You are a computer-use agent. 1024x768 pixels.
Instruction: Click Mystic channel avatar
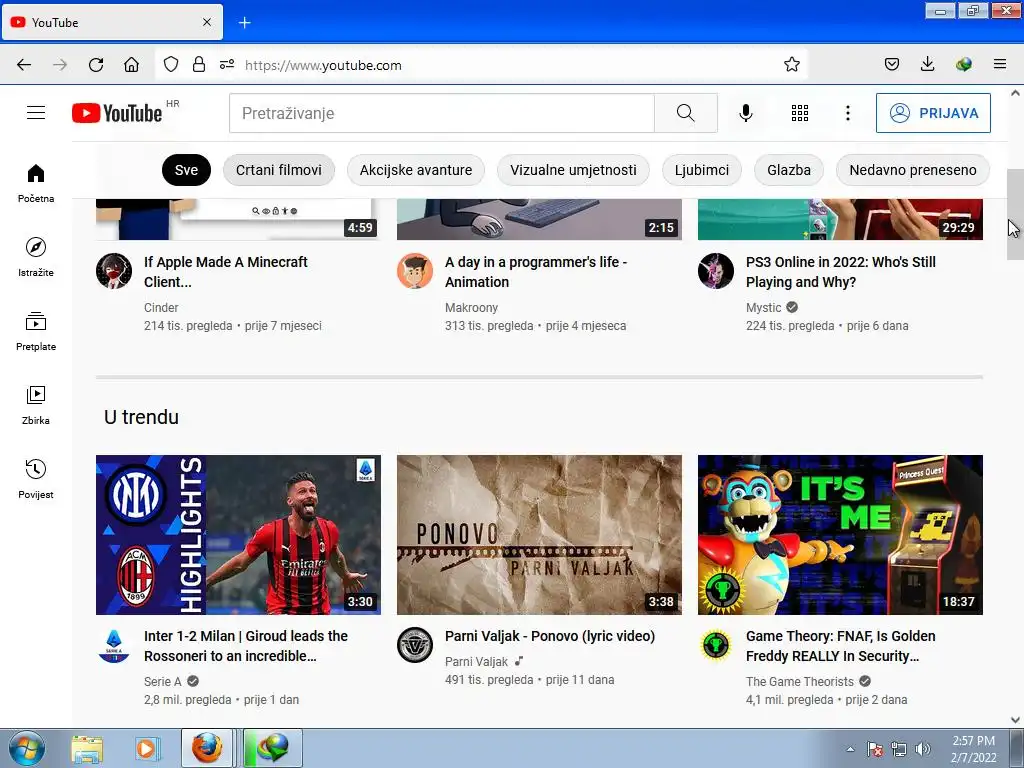coord(716,271)
